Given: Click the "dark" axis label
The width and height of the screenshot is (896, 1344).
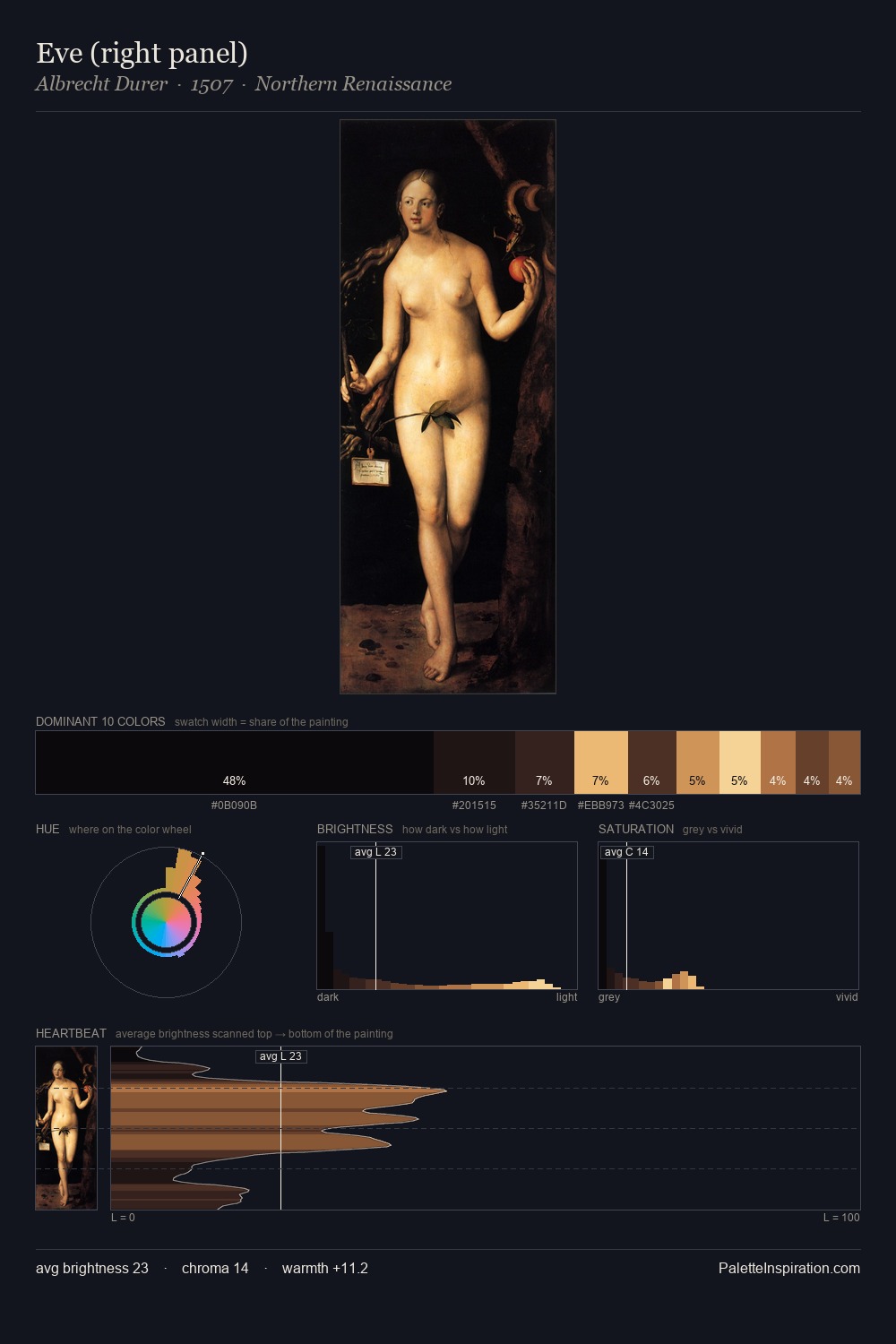Looking at the screenshot, I should tap(328, 997).
